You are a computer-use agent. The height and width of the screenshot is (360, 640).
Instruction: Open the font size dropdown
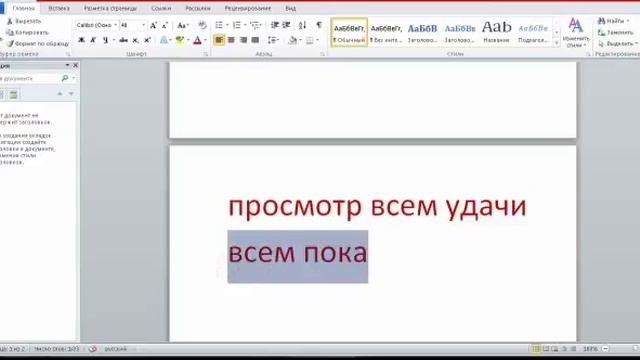click(x=143, y=25)
